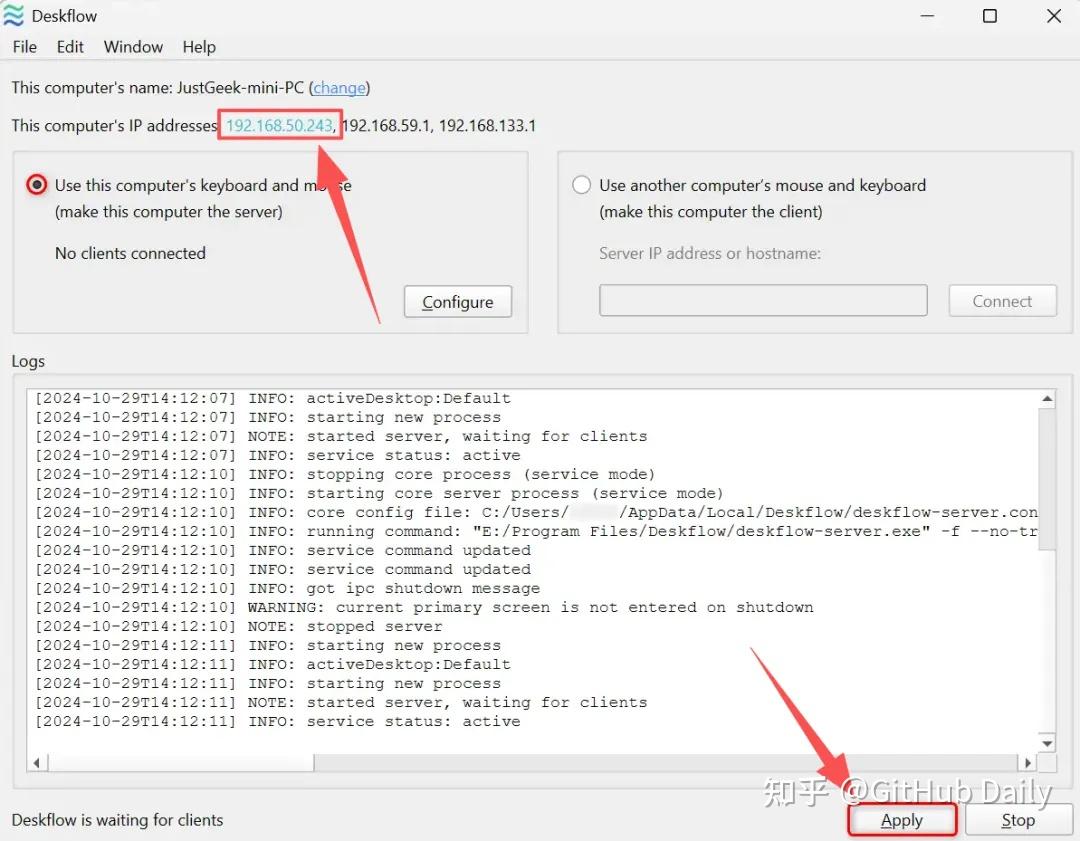Click the horizontal scrollbar left arrow
1080x841 pixels.
pyautogui.click(x=37, y=763)
